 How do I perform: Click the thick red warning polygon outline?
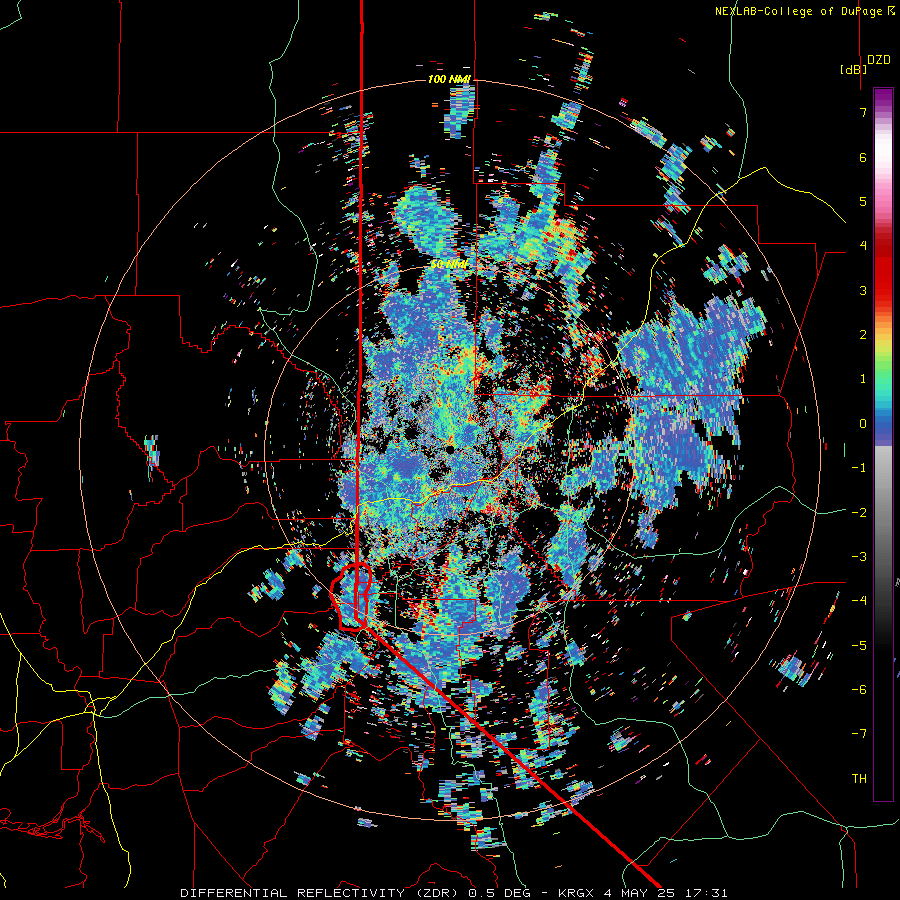tap(351, 597)
